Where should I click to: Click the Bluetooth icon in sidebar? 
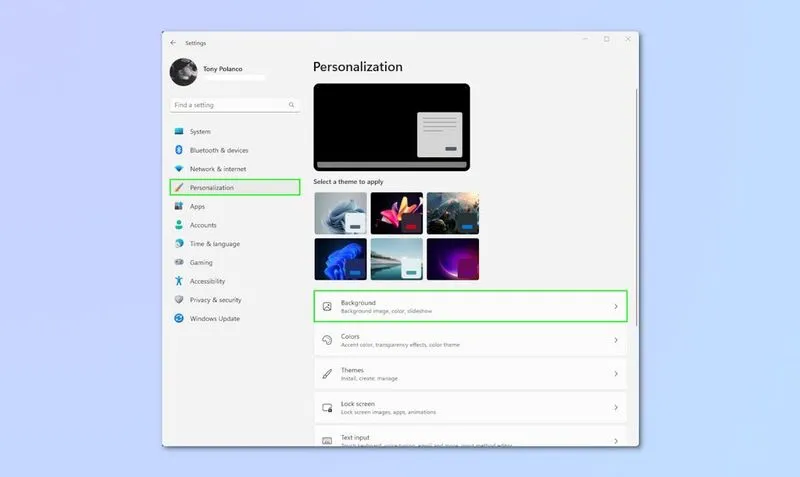[x=179, y=150]
